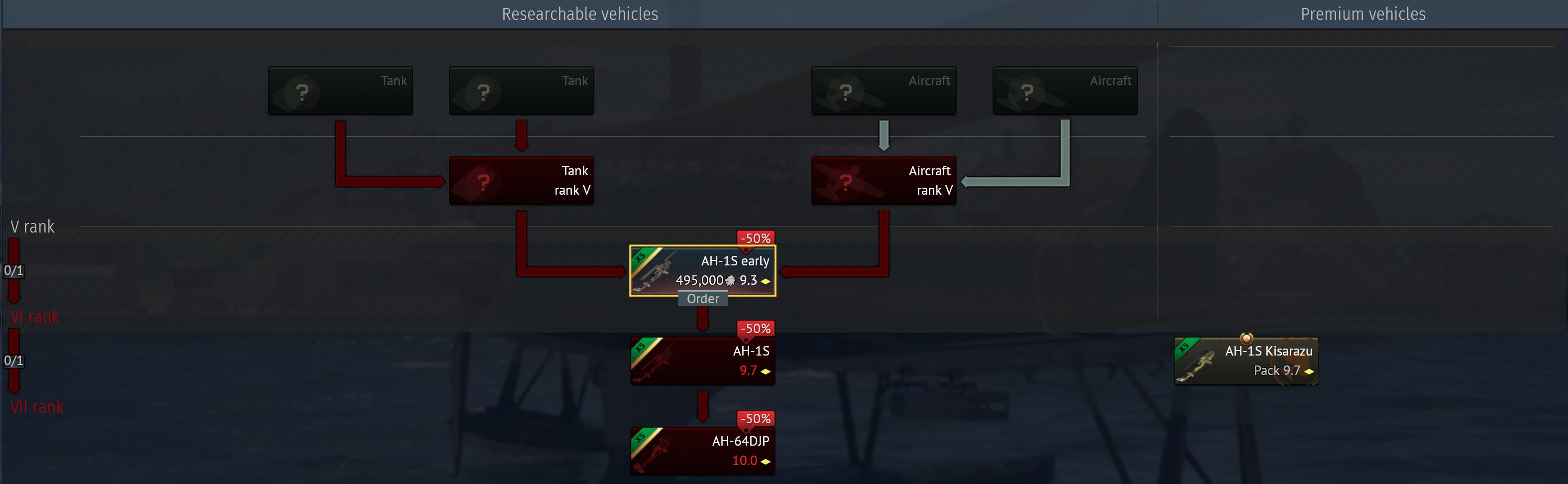
Task: Select the AH-1S early helicopter card
Action: (x=702, y=271)
